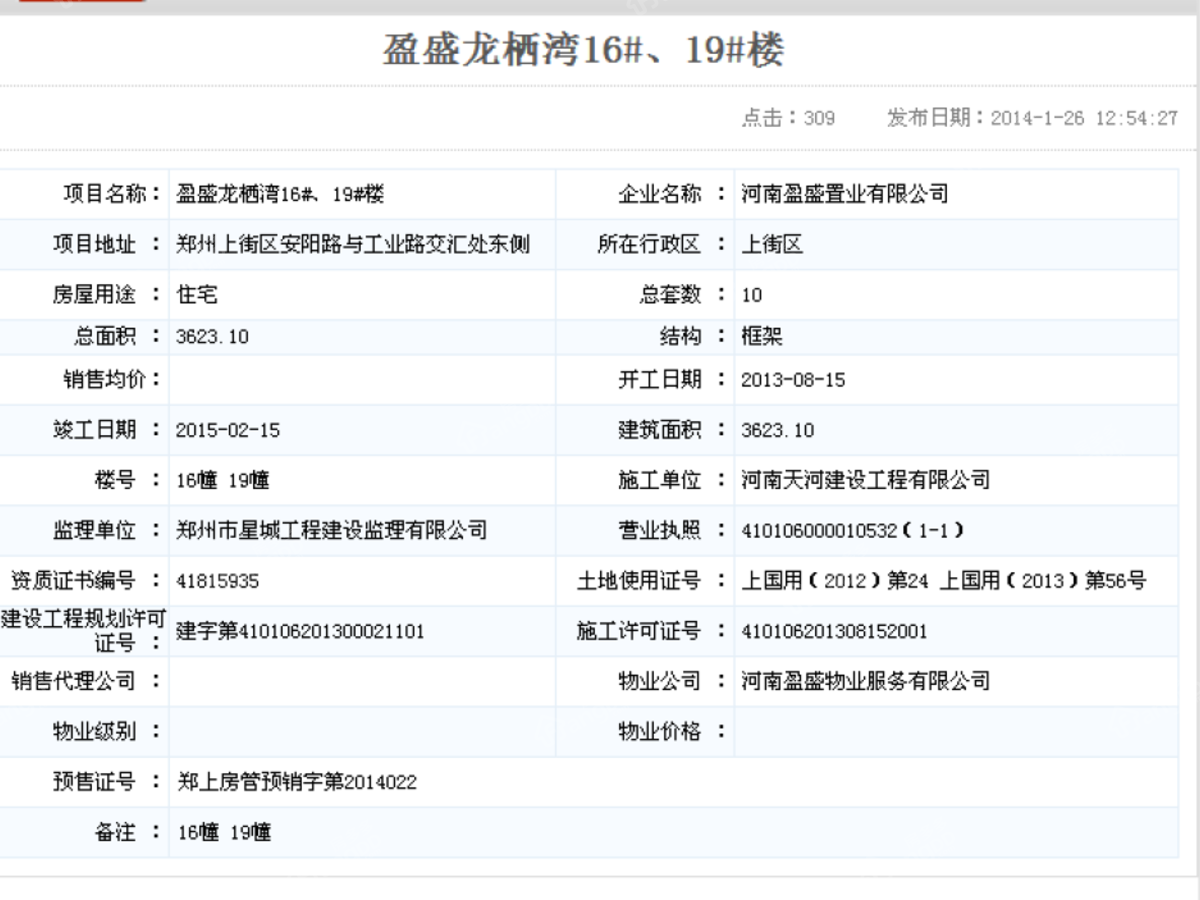Select planning permit 建字第410106201300021101
The image size is (1200, 900).
pos(301,631)
